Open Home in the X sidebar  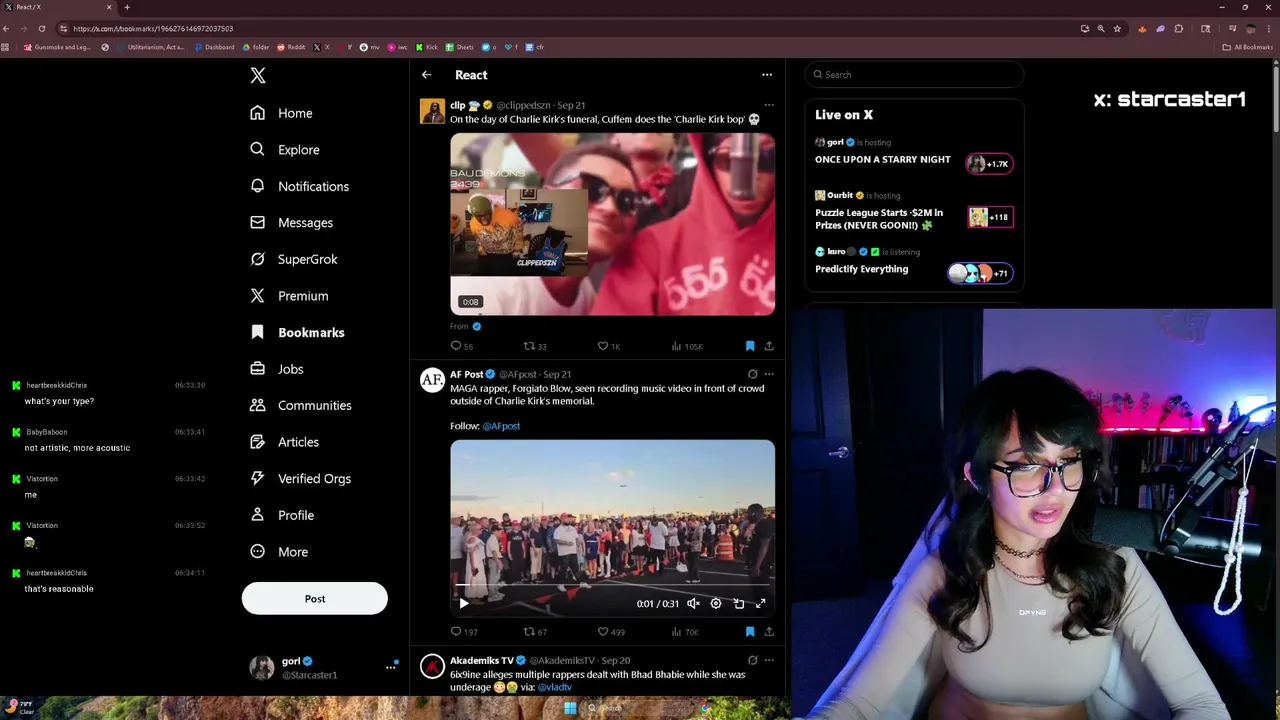[x=282, y=113]
